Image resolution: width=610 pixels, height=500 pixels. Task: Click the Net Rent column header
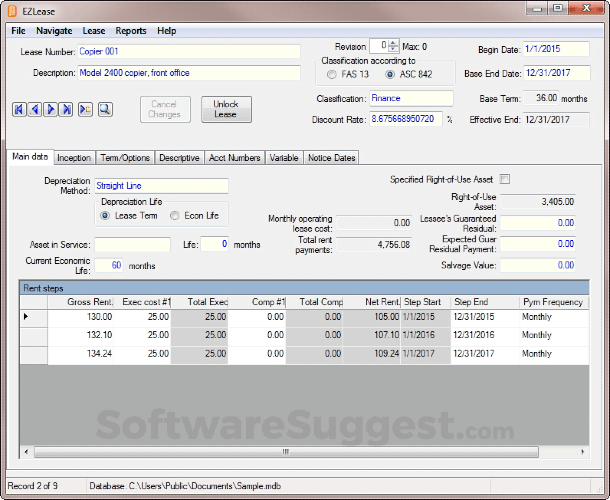coord(372,302)
